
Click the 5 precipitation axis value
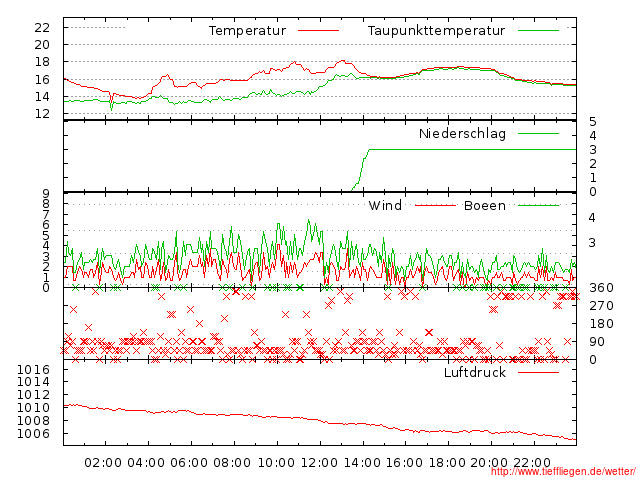(x=593, y=122)
